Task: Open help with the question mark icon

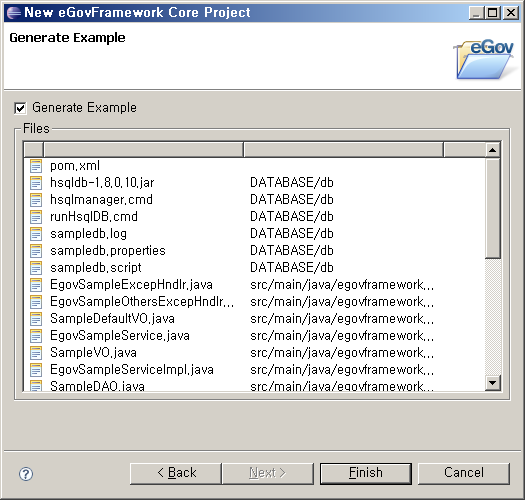Action: [x=26, y=474]
